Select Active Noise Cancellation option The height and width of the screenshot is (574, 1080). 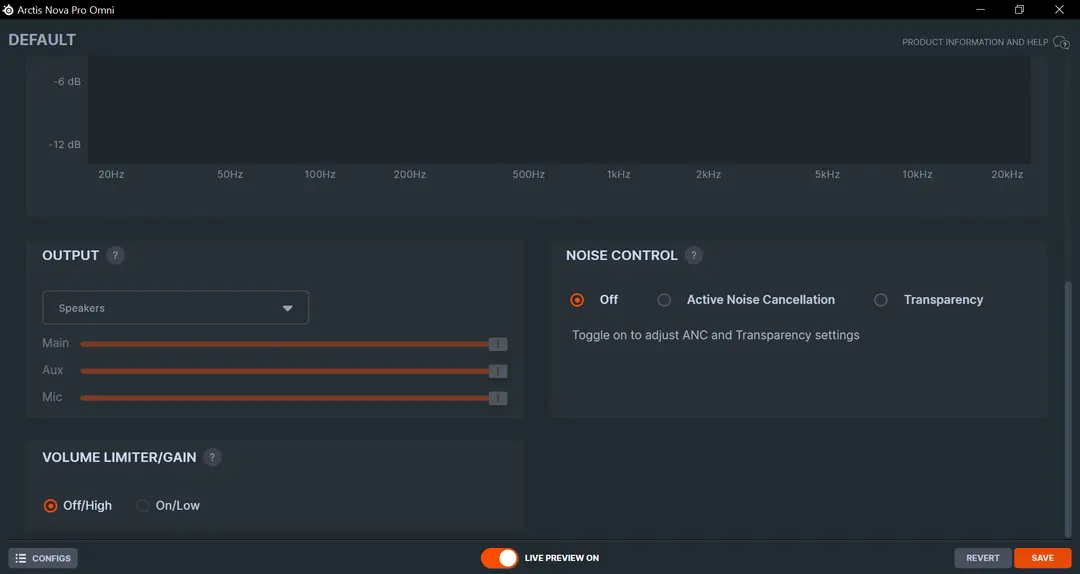tap(664, 300)
